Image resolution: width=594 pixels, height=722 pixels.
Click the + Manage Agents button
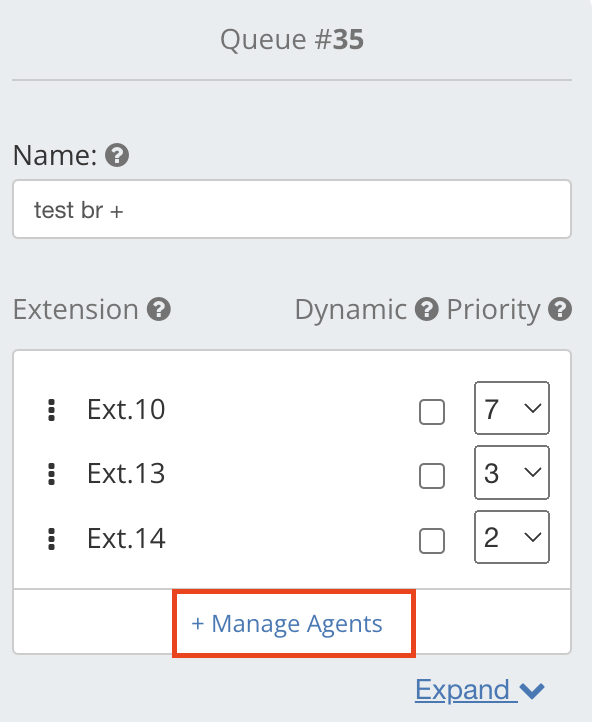[x=294, y=623]
